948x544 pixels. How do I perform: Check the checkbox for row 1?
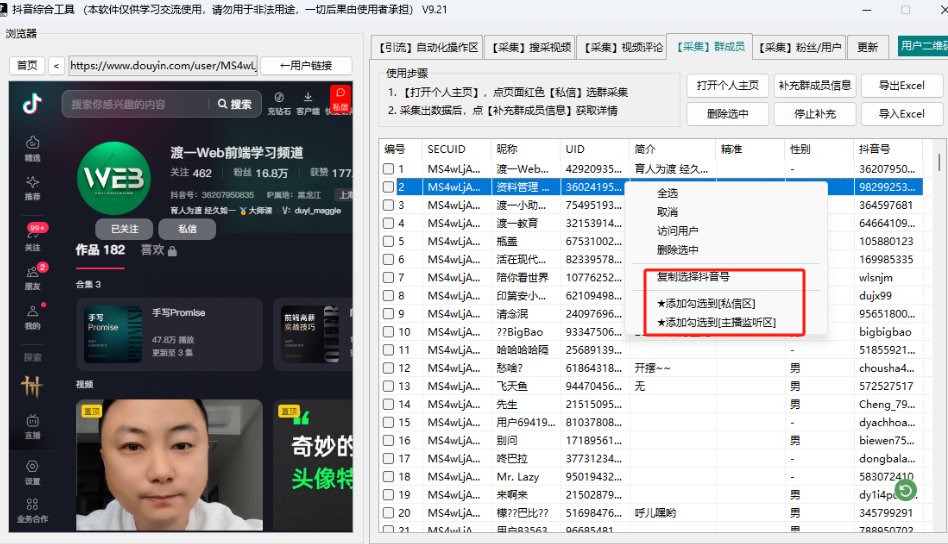389,169
